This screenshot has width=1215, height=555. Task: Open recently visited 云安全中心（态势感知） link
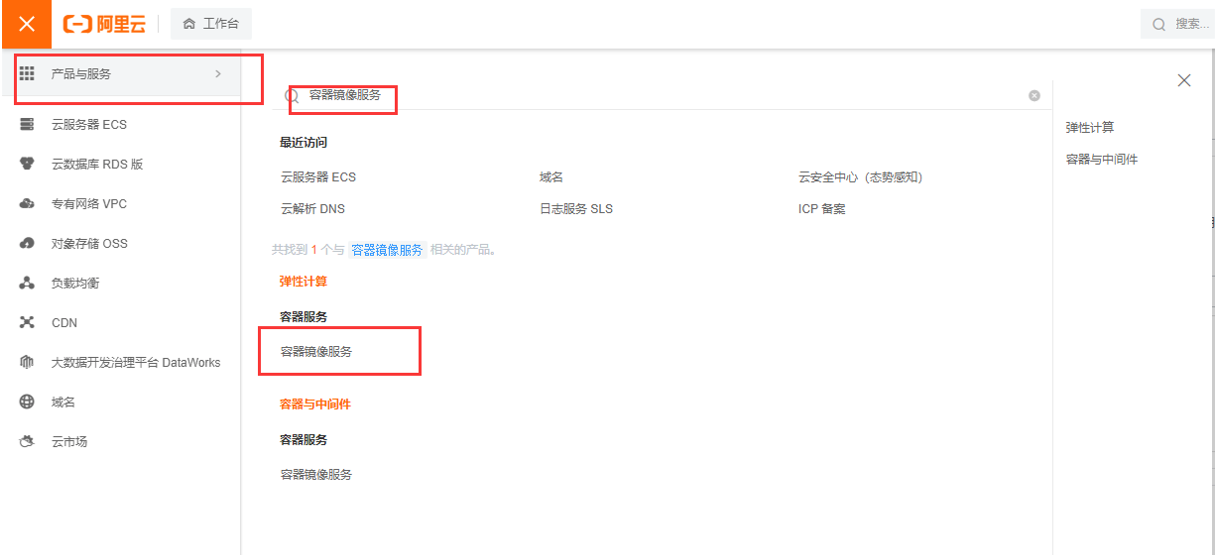pyautogui.click(x=861, y=177)
